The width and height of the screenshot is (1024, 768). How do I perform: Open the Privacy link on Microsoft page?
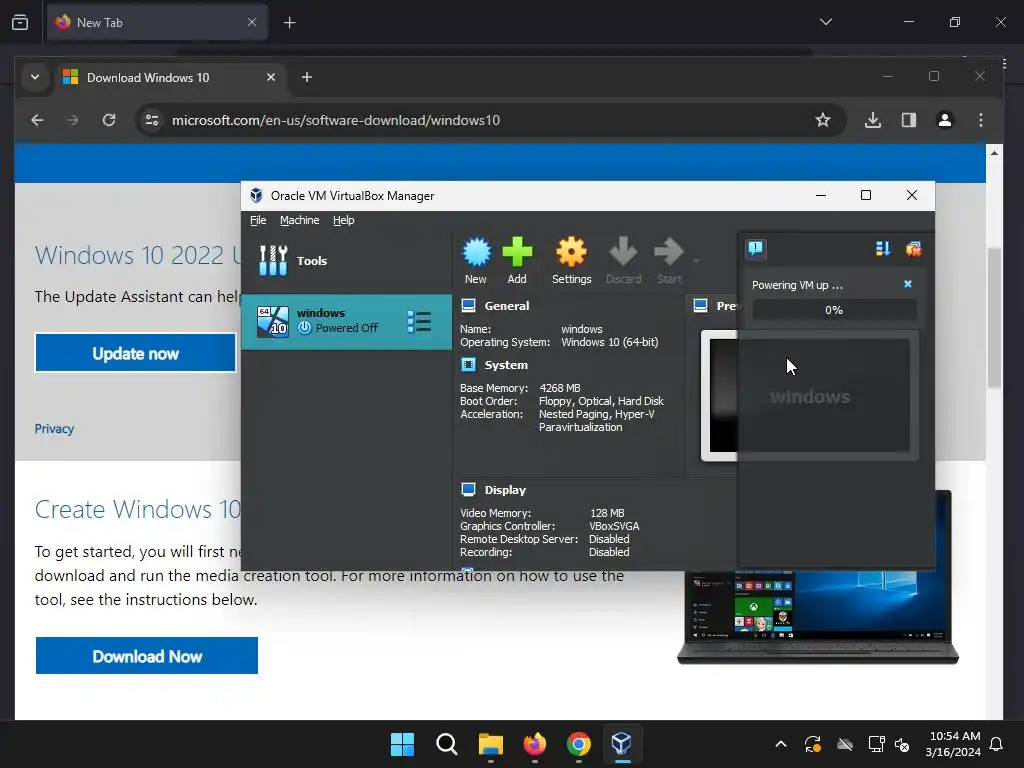[54, 428]
